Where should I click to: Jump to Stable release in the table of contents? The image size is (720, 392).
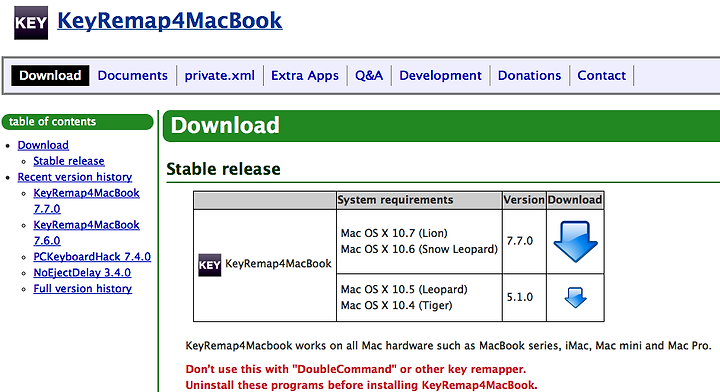pyautogui.click(x=69, y=161)
